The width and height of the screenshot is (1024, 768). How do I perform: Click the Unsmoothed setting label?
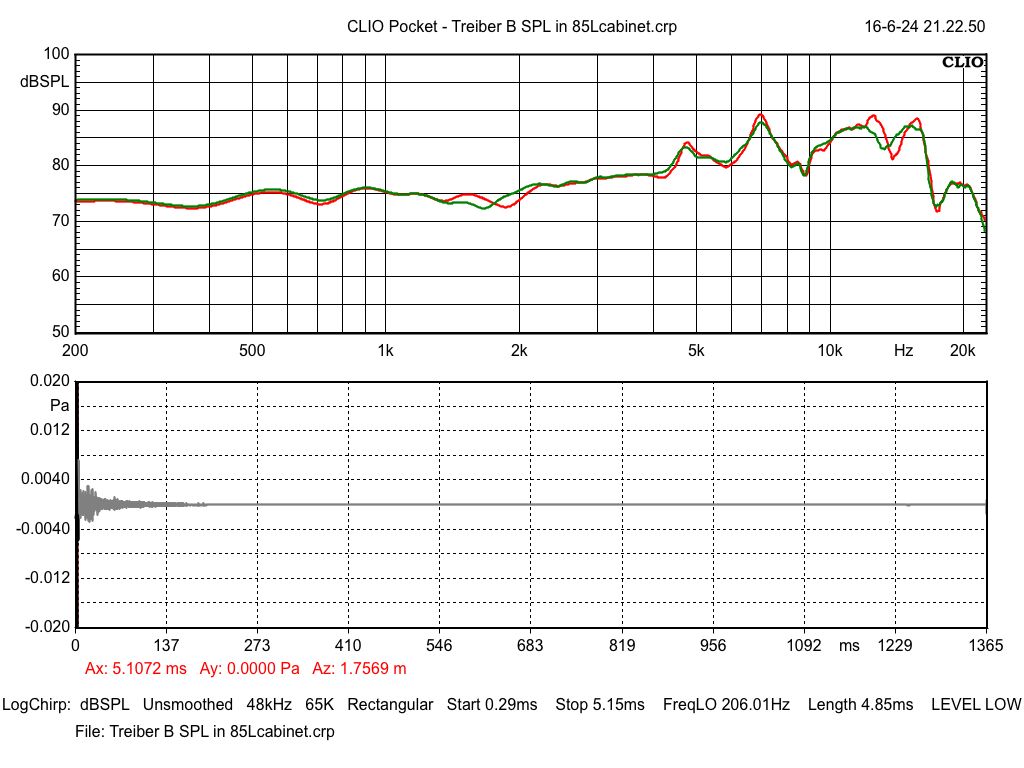tap(187, 705)
